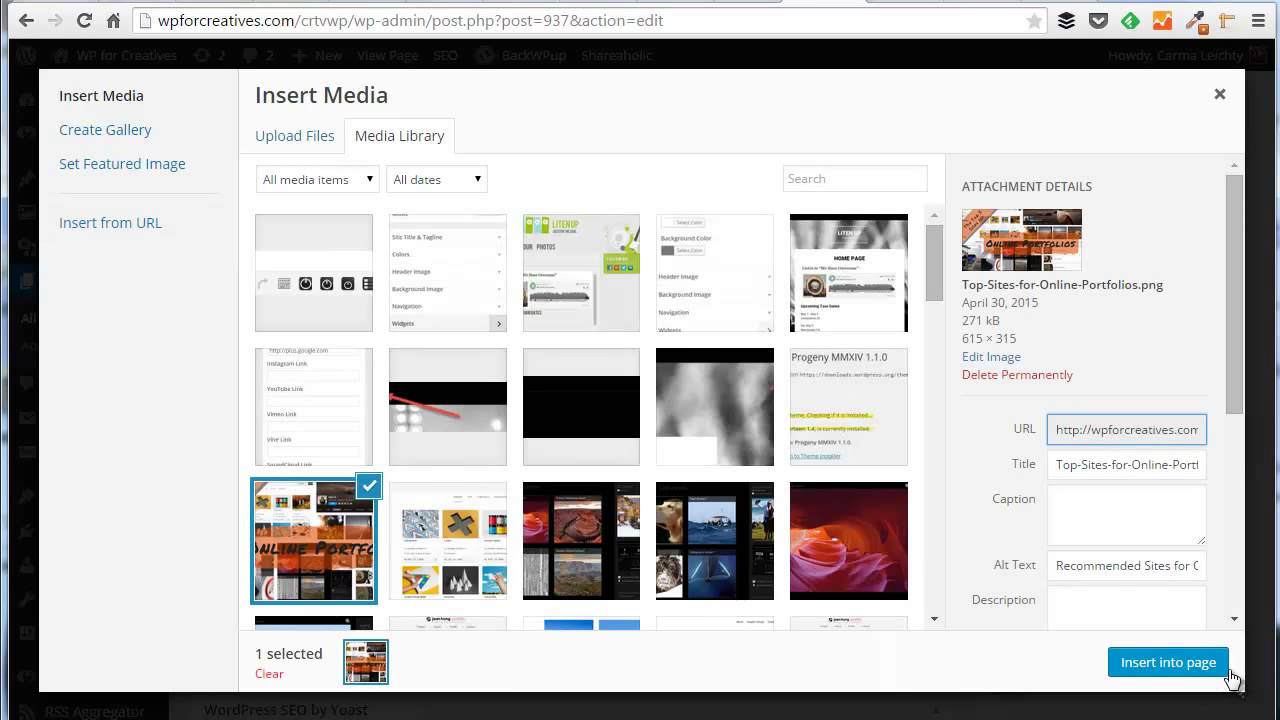Open the Google Analytics extension icon

point(1162,20)
